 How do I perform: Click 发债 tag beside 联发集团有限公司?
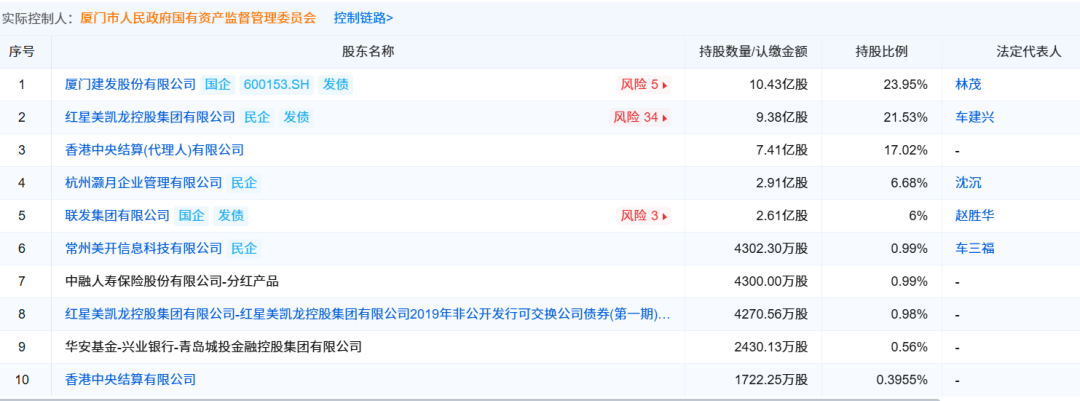(x=231, y=216)
